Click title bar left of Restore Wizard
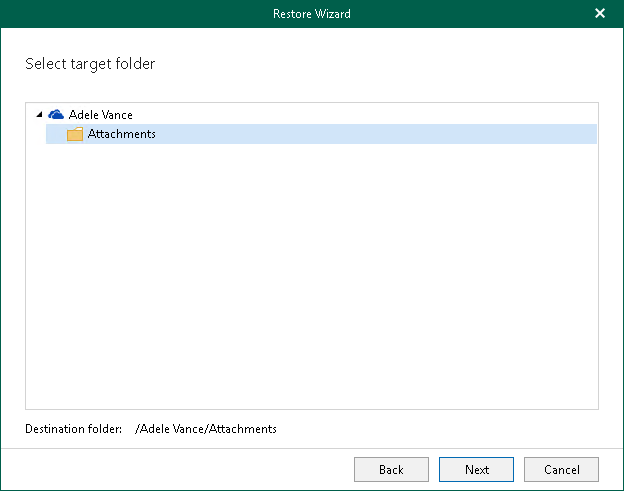Screen dimensions: 624x491 point(130,14)
